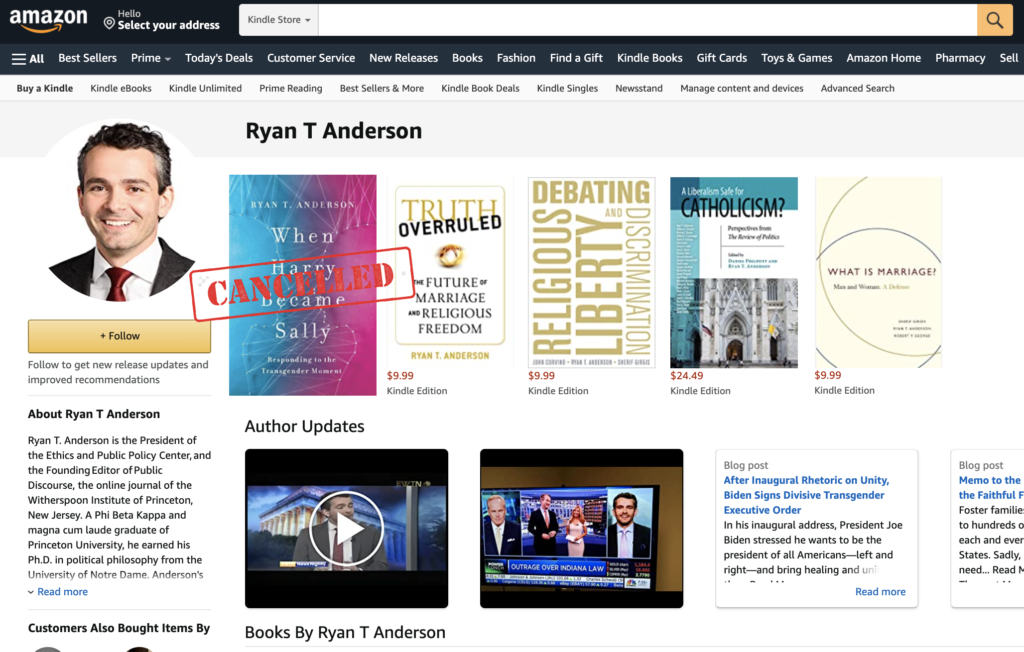
Task: Go to Pharmacy
Action: click(x=960, y=58)
